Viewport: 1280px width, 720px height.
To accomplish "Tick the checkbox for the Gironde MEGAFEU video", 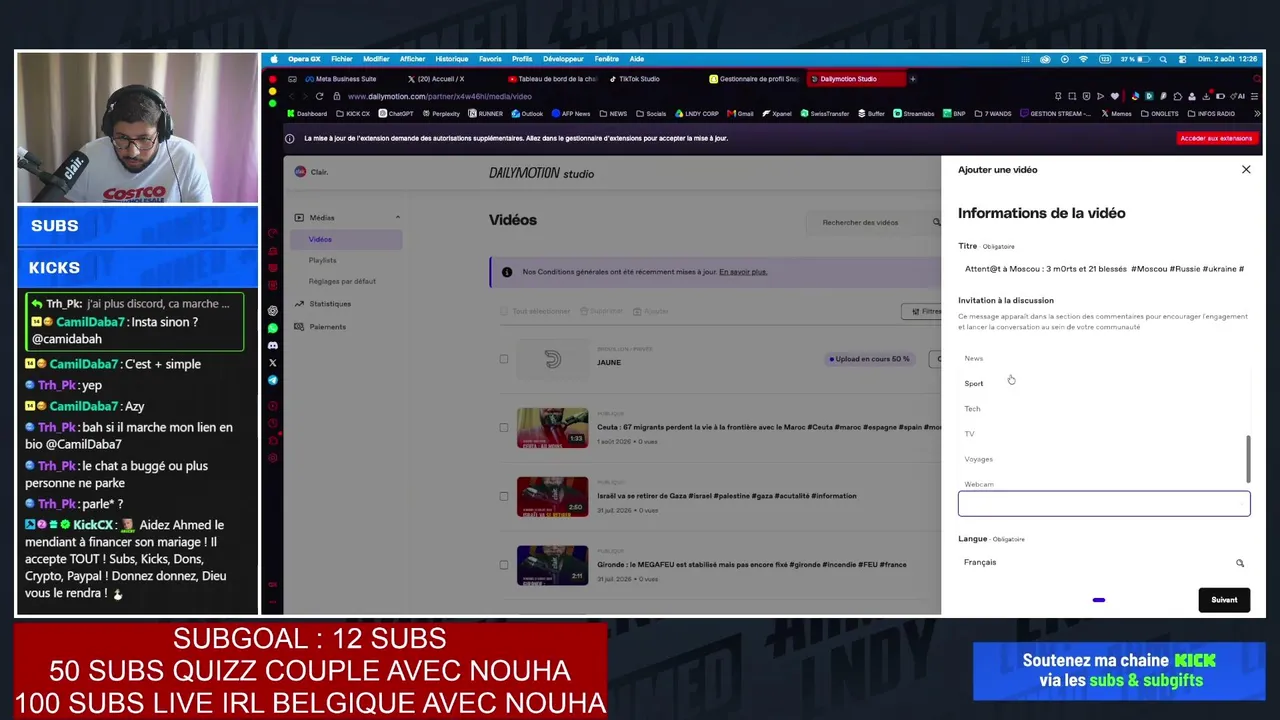I will 504,564.
